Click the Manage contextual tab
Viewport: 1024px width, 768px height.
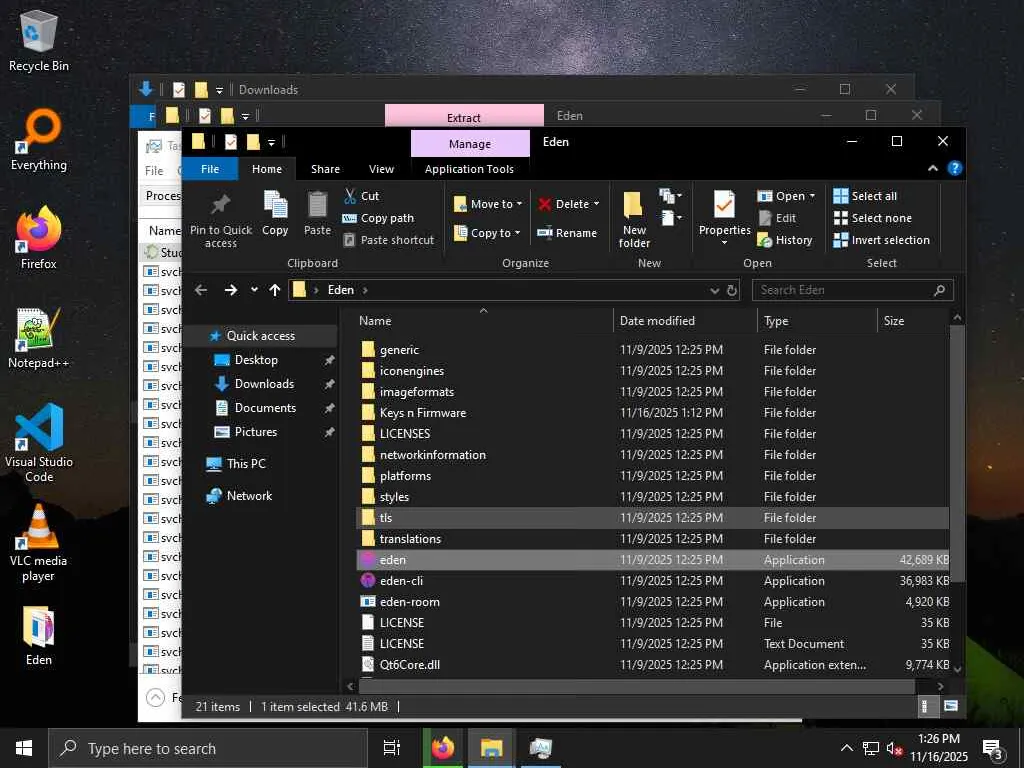[x=470, y=144]
